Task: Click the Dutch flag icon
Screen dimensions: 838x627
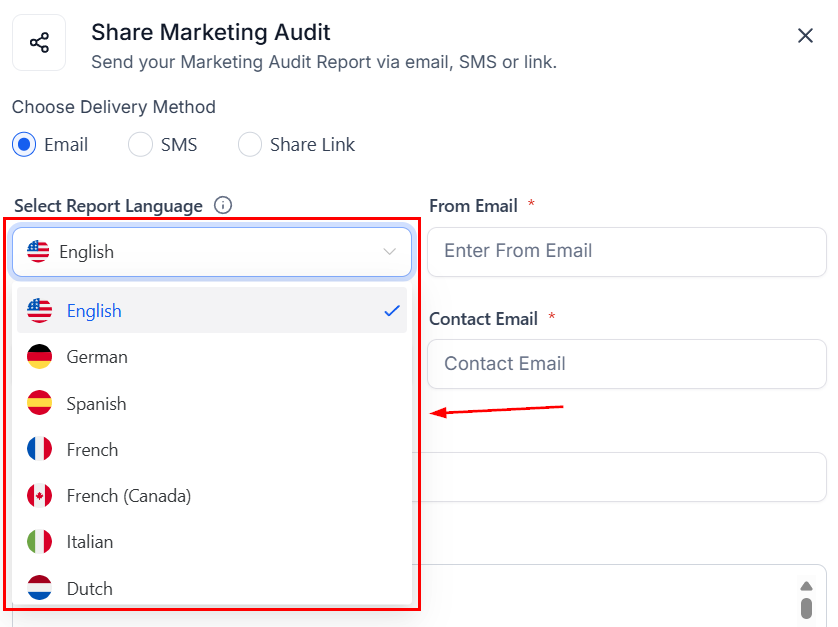Action: pyautogui.click(x=40, y=588)
